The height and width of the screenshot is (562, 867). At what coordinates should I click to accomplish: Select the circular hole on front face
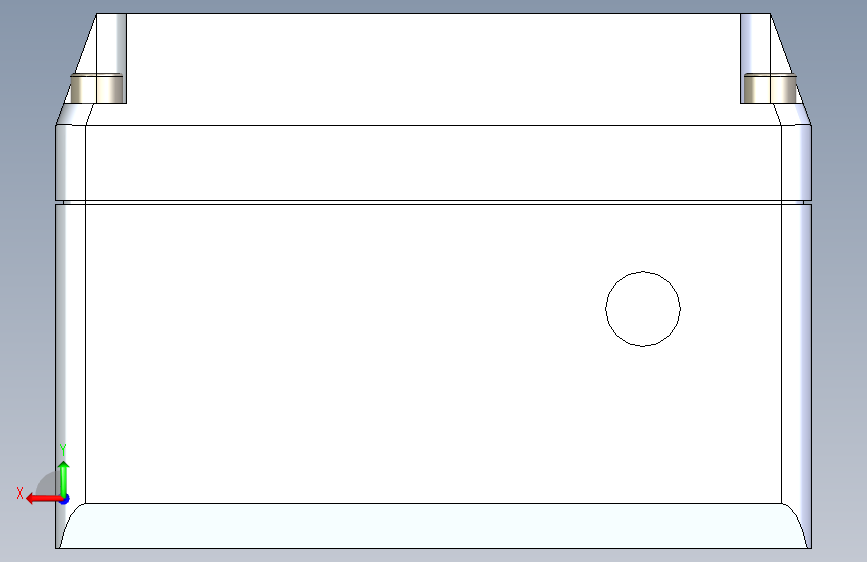pos(643,308)
